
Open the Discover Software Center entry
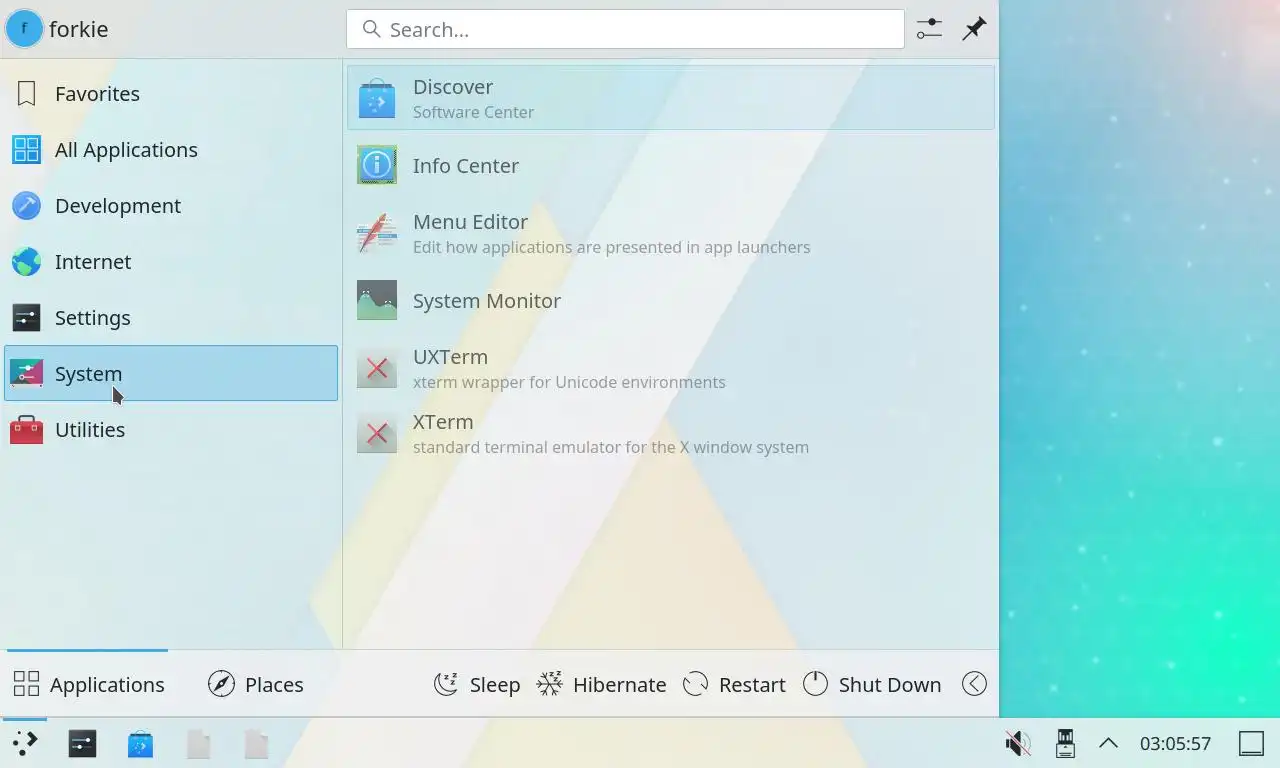point(670,98)
